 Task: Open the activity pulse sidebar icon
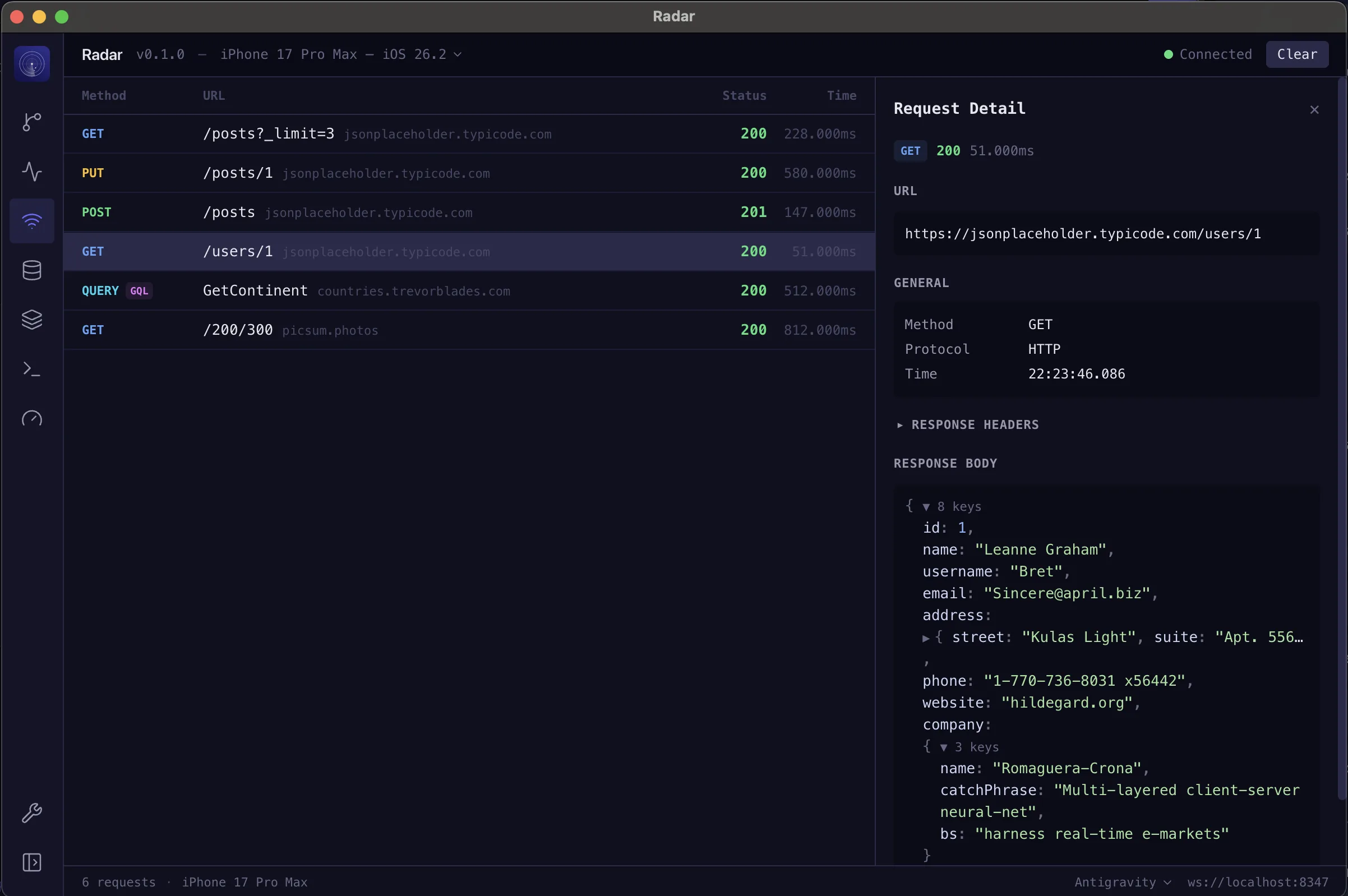click(x=32, y=172)
